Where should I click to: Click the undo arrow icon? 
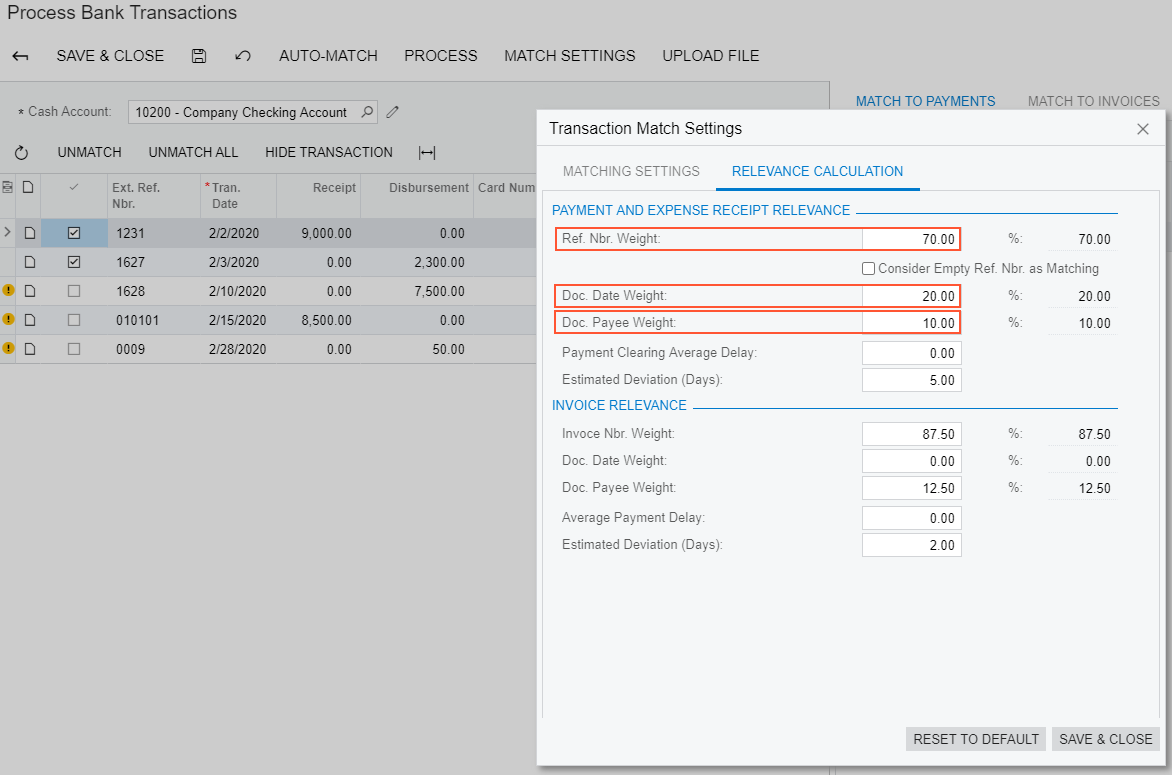(242, 56)
